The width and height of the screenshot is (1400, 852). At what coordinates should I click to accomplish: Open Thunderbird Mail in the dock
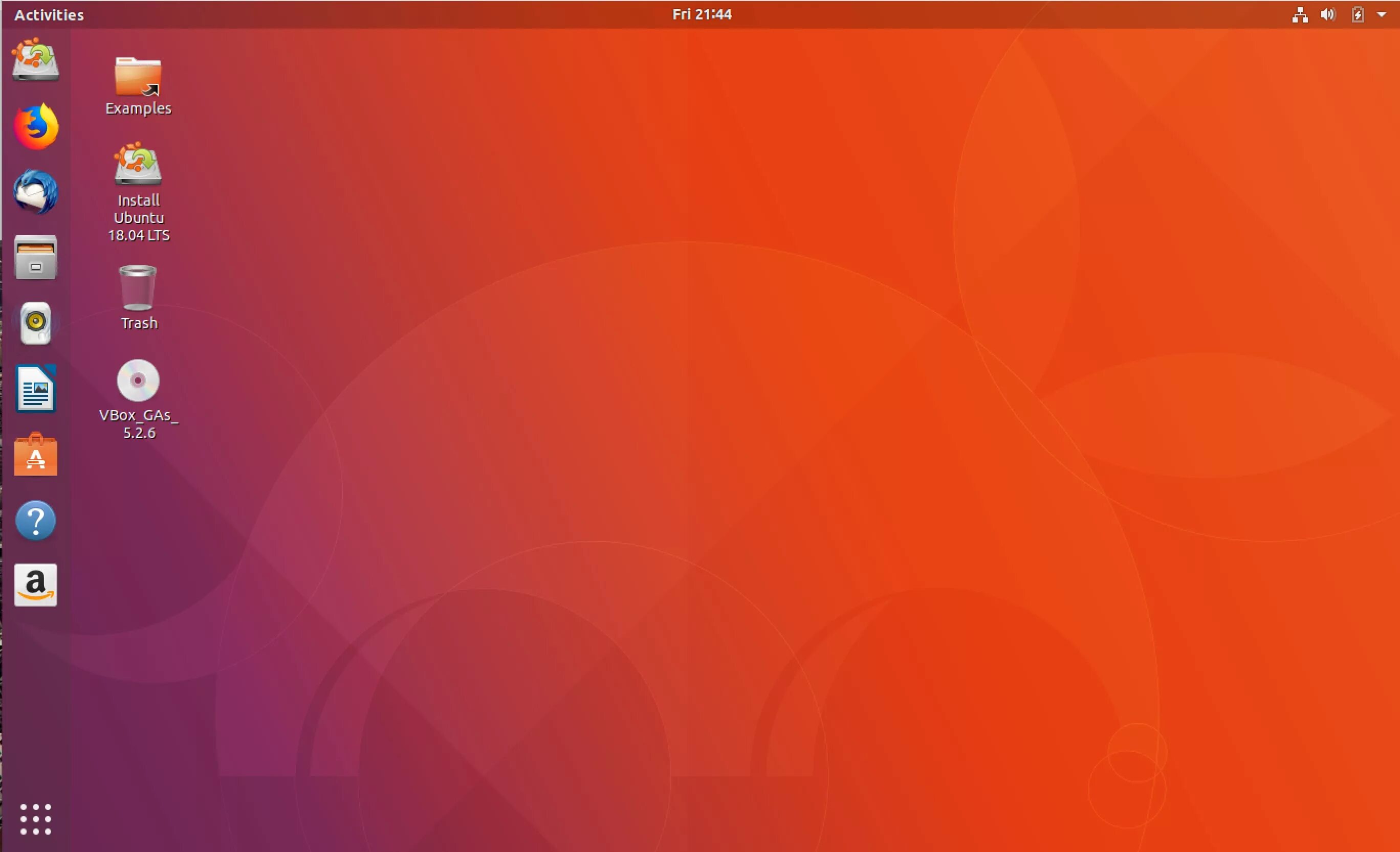click(36, 192)
